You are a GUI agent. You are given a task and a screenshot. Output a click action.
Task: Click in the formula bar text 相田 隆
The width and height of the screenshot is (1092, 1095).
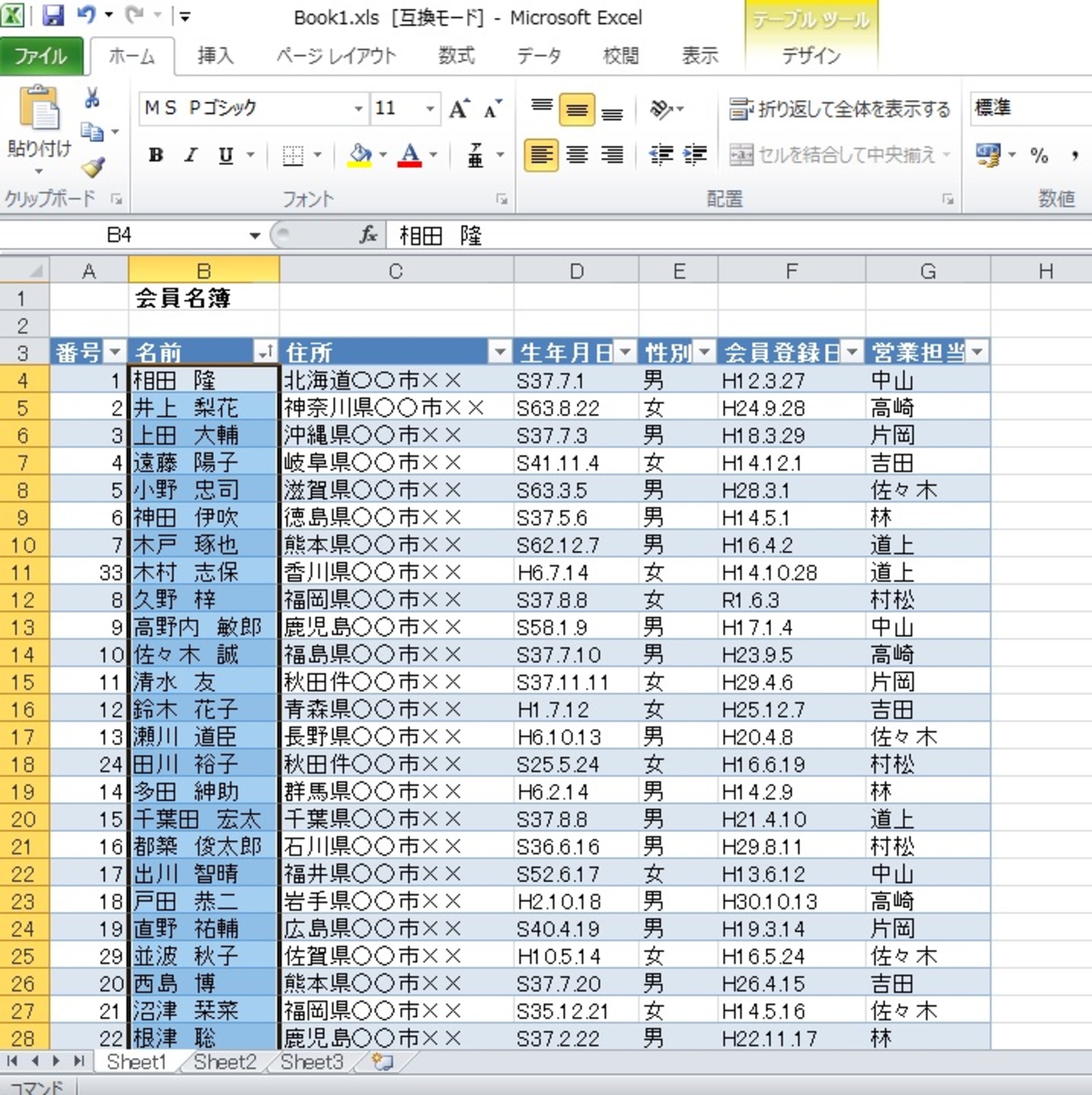(x=440, y=236)
